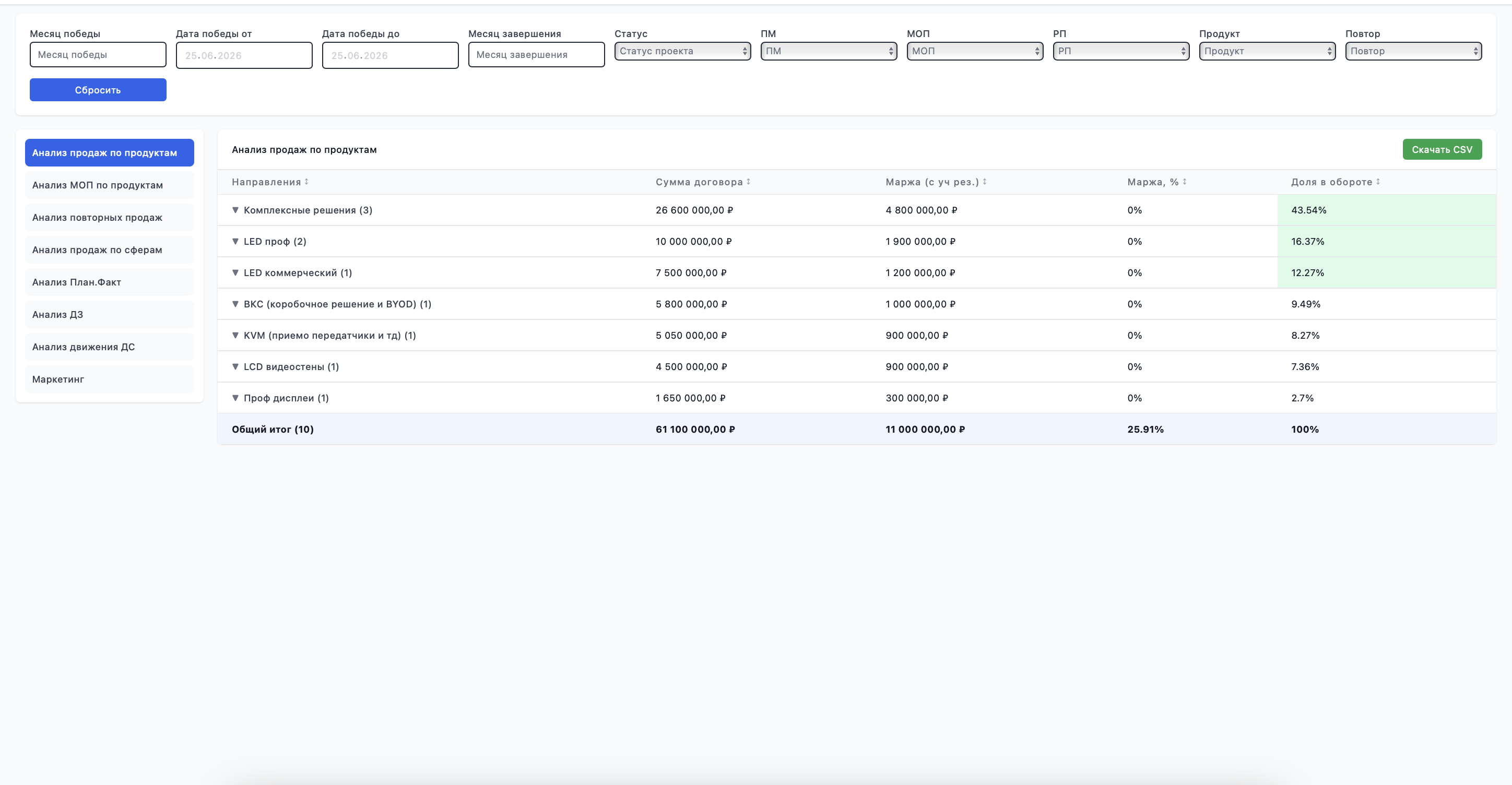Click the 25.91% total margin value
The image size is (1512, 785).
click(1145, 430)
